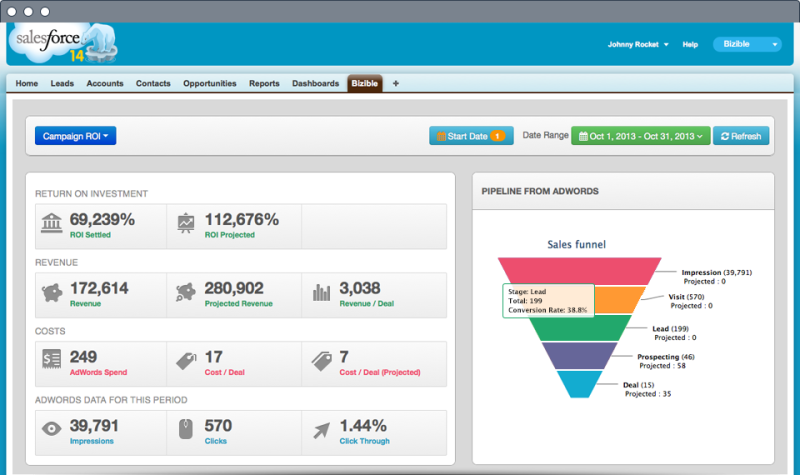Viewport: 800px width, 475px height.
Task: Open the Dashboards tab
Action: (x=315, y=83)
